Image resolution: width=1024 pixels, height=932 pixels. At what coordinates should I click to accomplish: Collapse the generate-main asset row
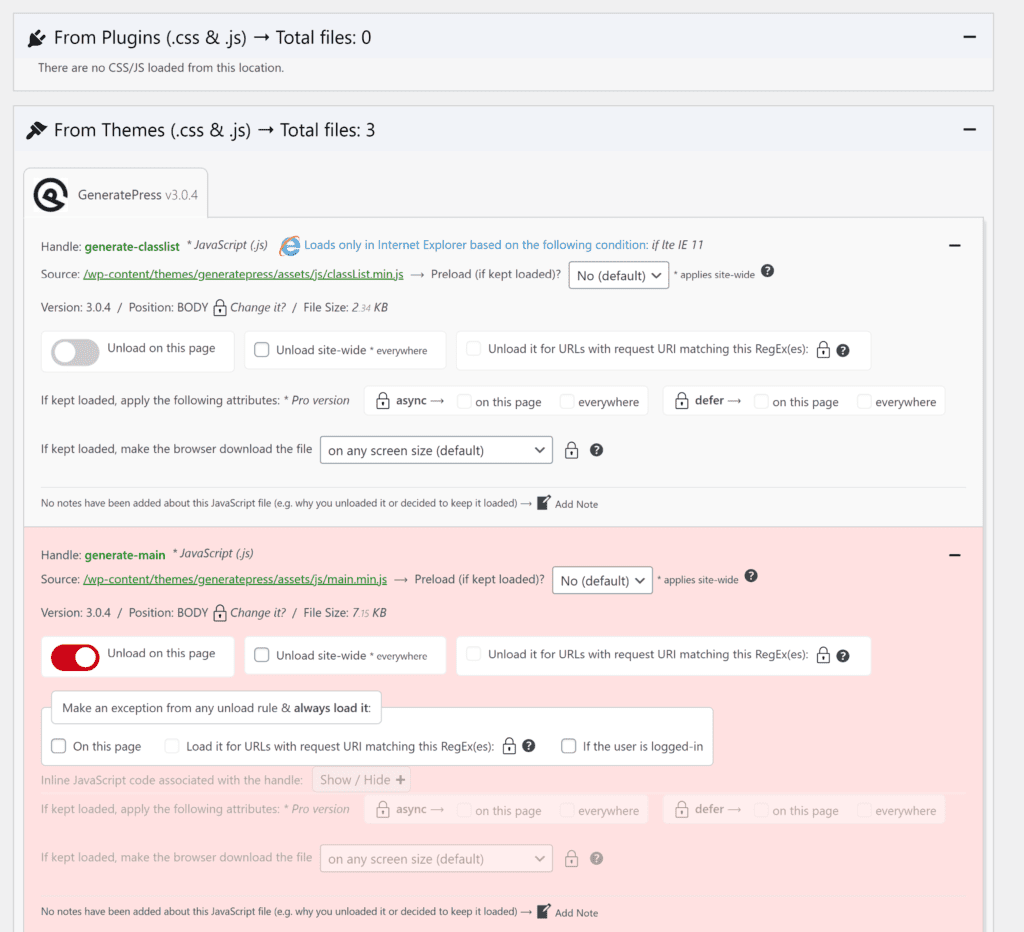coord(955,555)
